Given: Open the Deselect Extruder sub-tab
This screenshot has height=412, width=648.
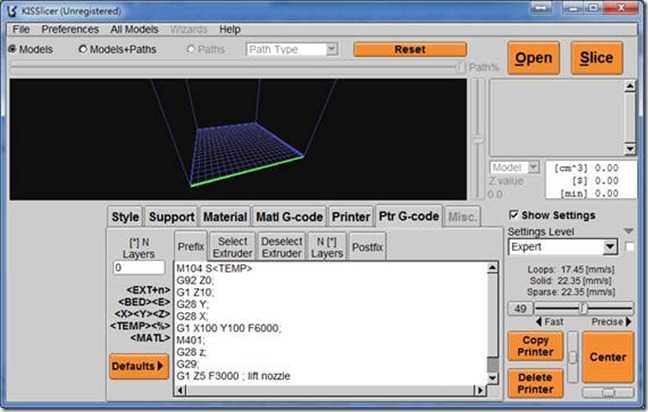Looking at the screenshot, I should 281,247.
